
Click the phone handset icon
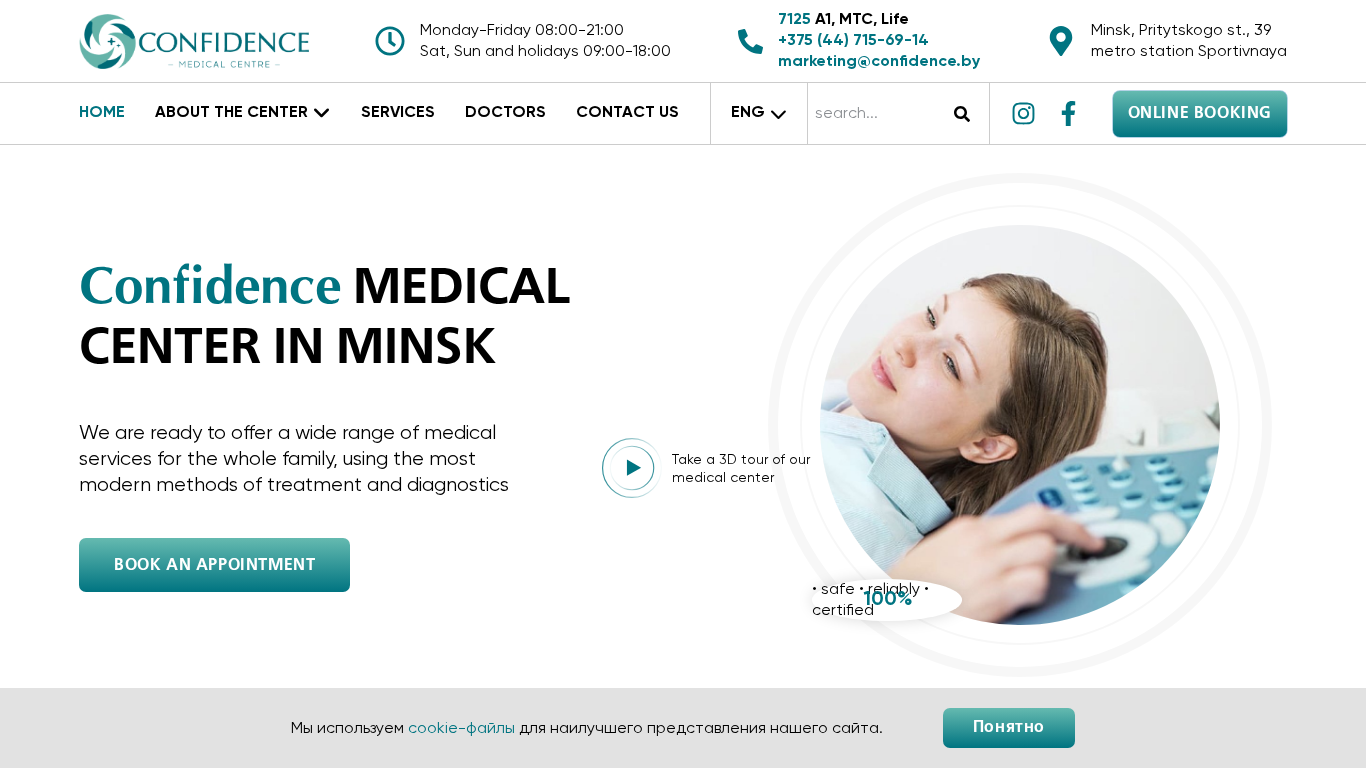(x=750, y=41)
